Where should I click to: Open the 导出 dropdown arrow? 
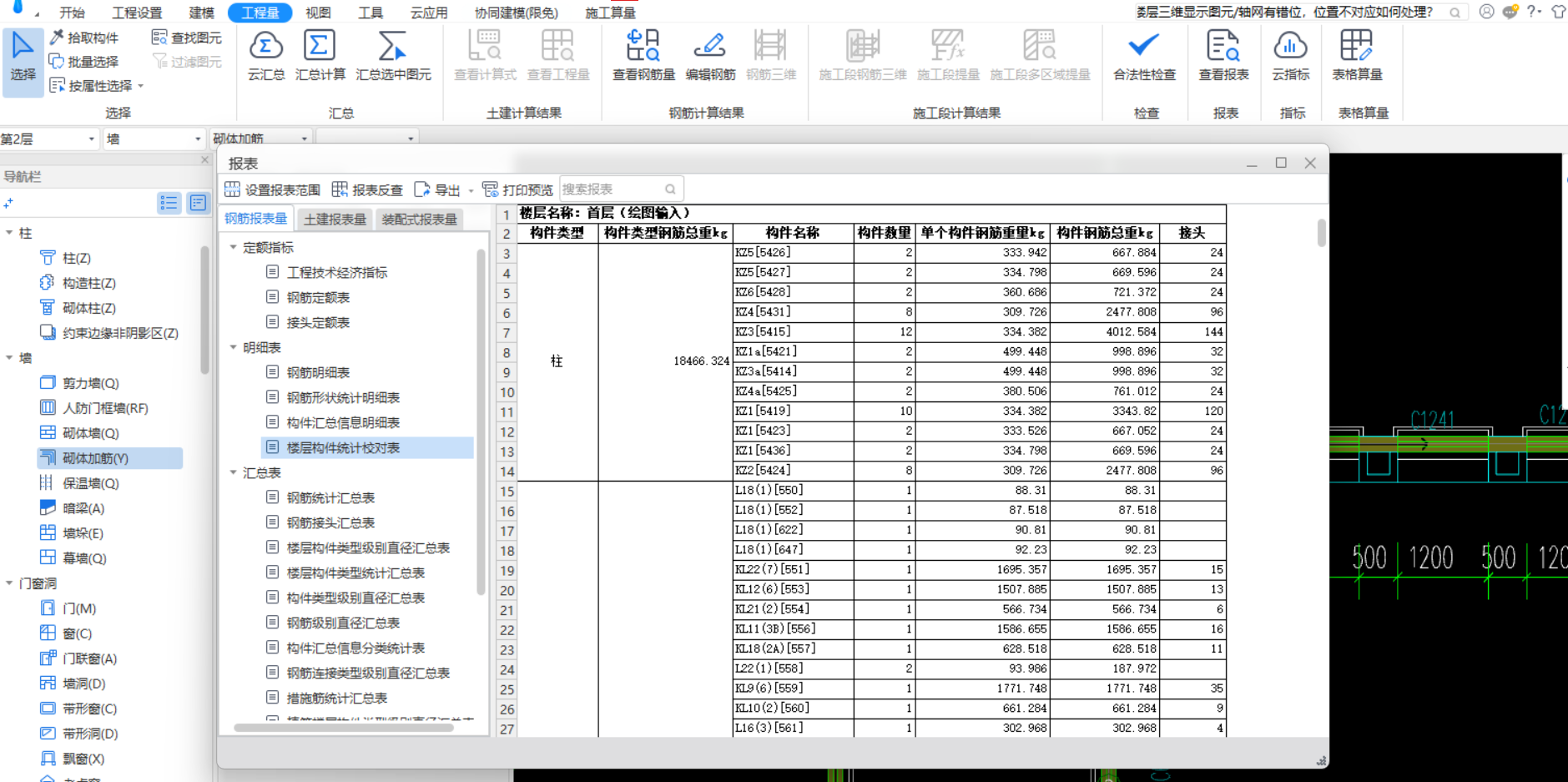click(471, 190)
